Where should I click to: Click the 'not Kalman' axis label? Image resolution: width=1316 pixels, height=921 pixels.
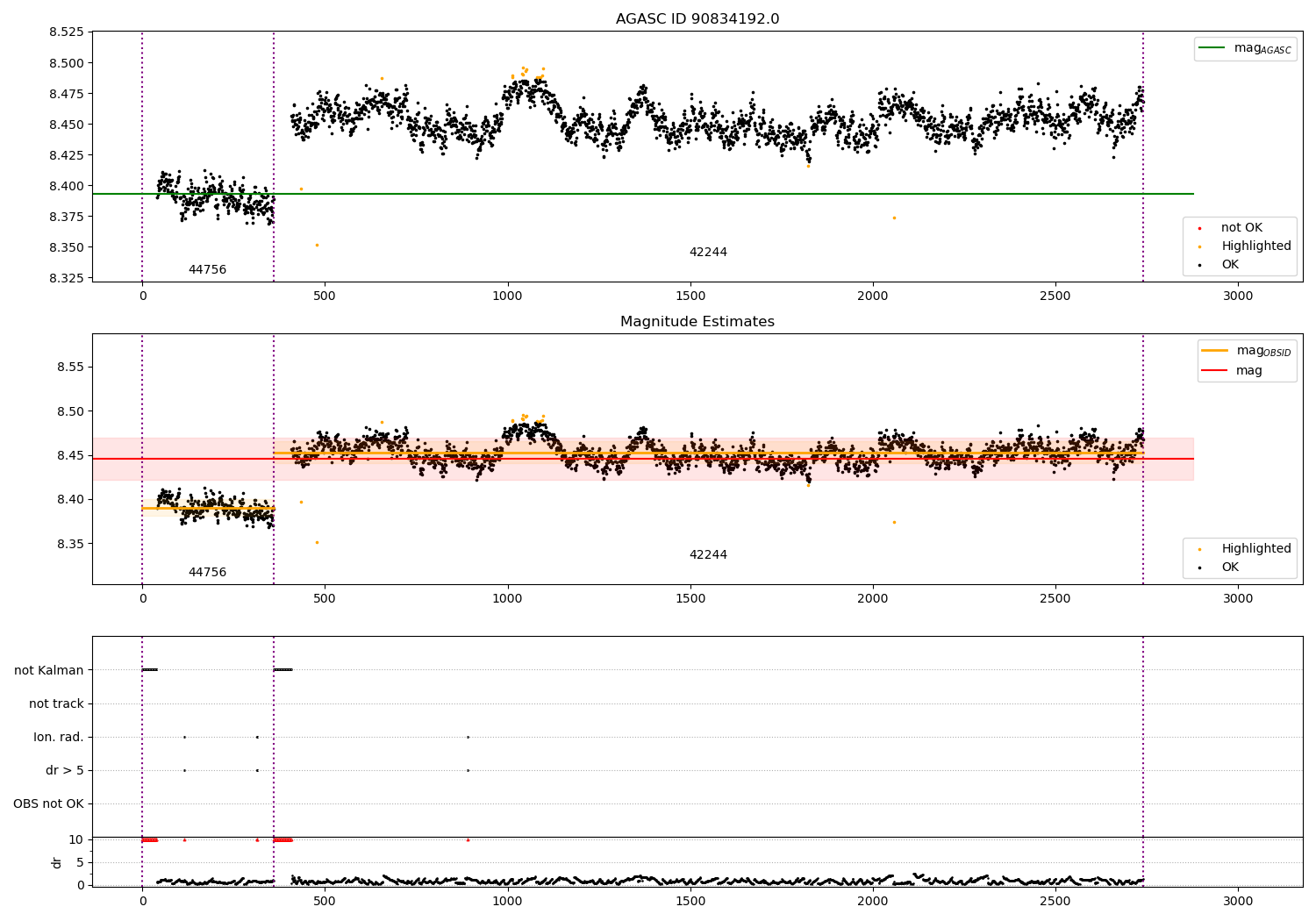click(49, 671)
